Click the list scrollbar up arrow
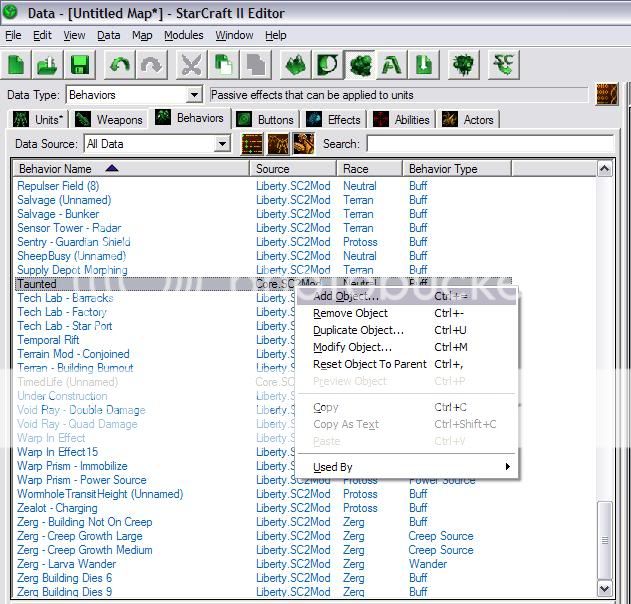The height and width of the screenshot is (604, 631). [x=604, y=169]
